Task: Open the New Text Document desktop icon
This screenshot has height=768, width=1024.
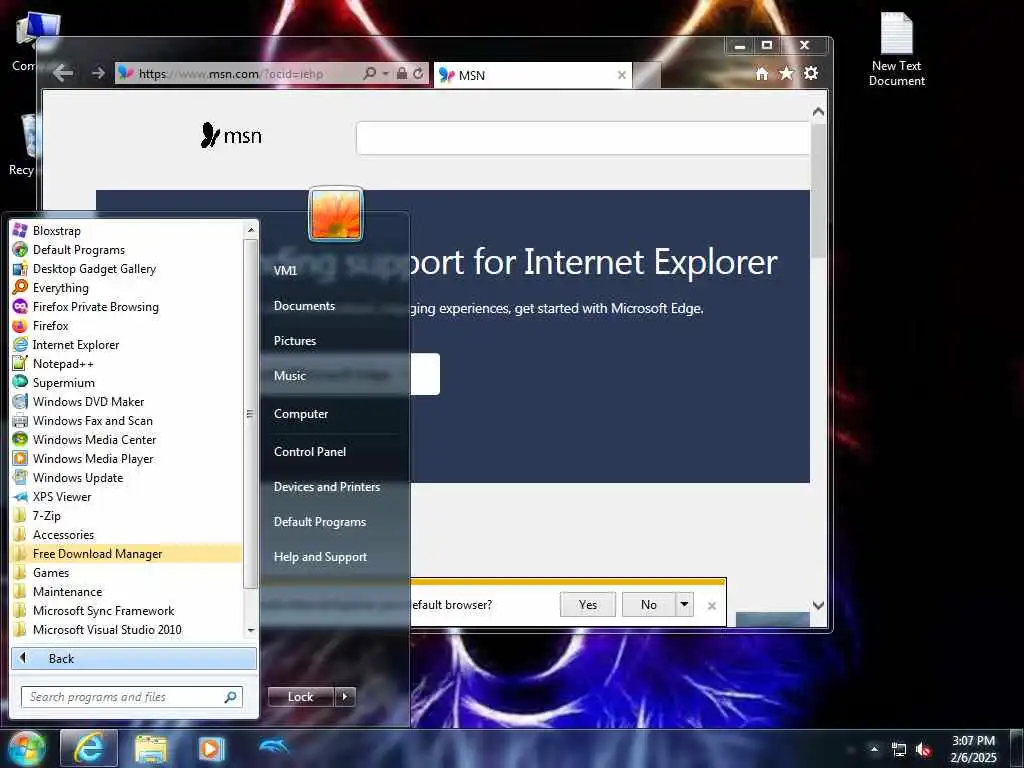Action: pyautogui.click(x=897, y=50)
